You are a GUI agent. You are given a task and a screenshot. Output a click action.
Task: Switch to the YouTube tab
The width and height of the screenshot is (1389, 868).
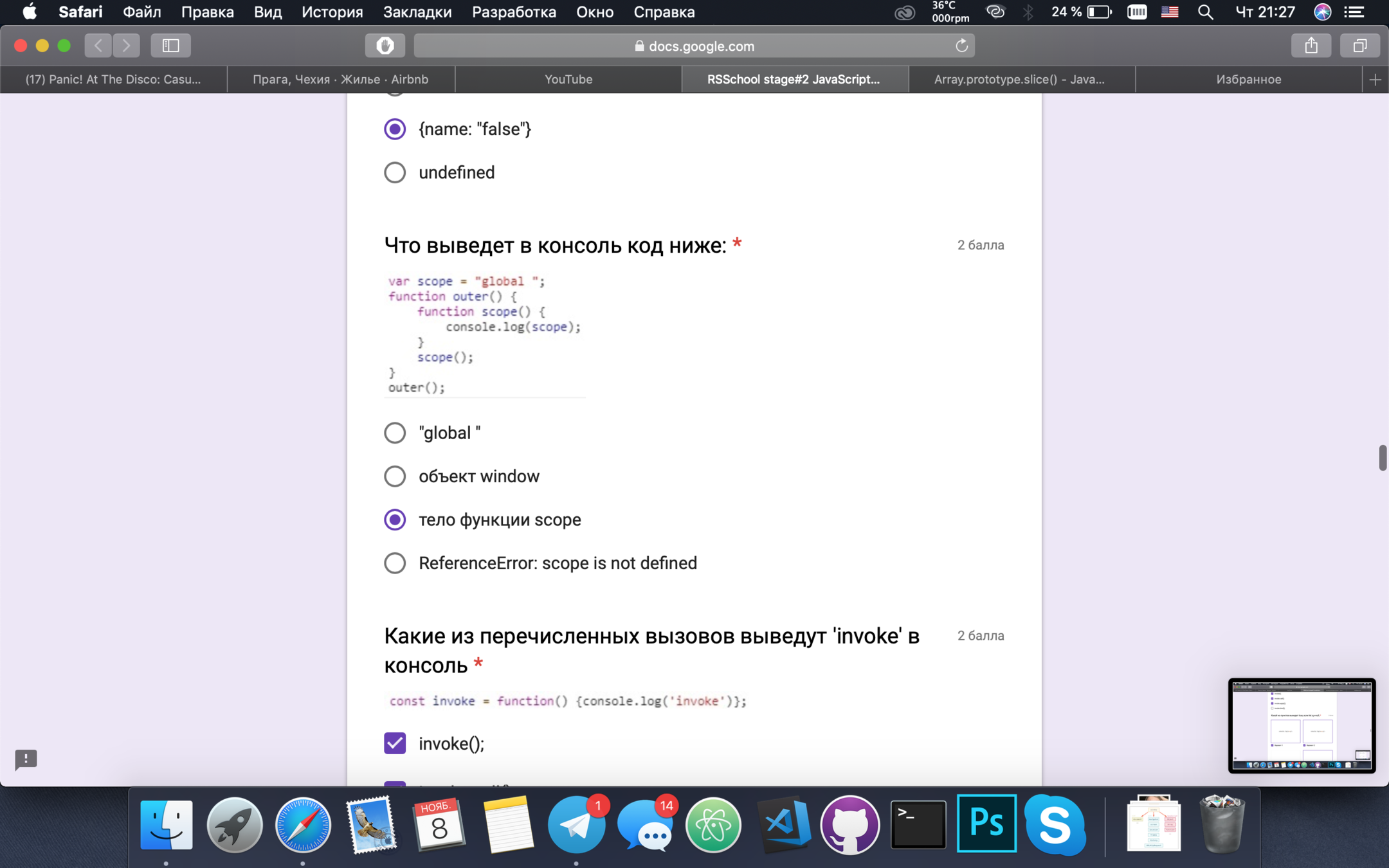pos(568,80)
